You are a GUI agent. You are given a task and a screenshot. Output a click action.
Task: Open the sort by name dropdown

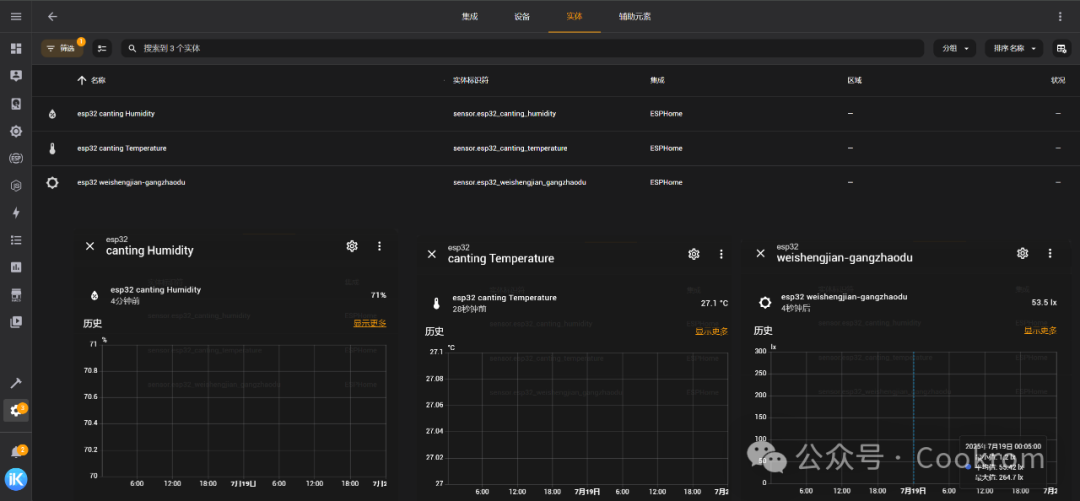1014,48
